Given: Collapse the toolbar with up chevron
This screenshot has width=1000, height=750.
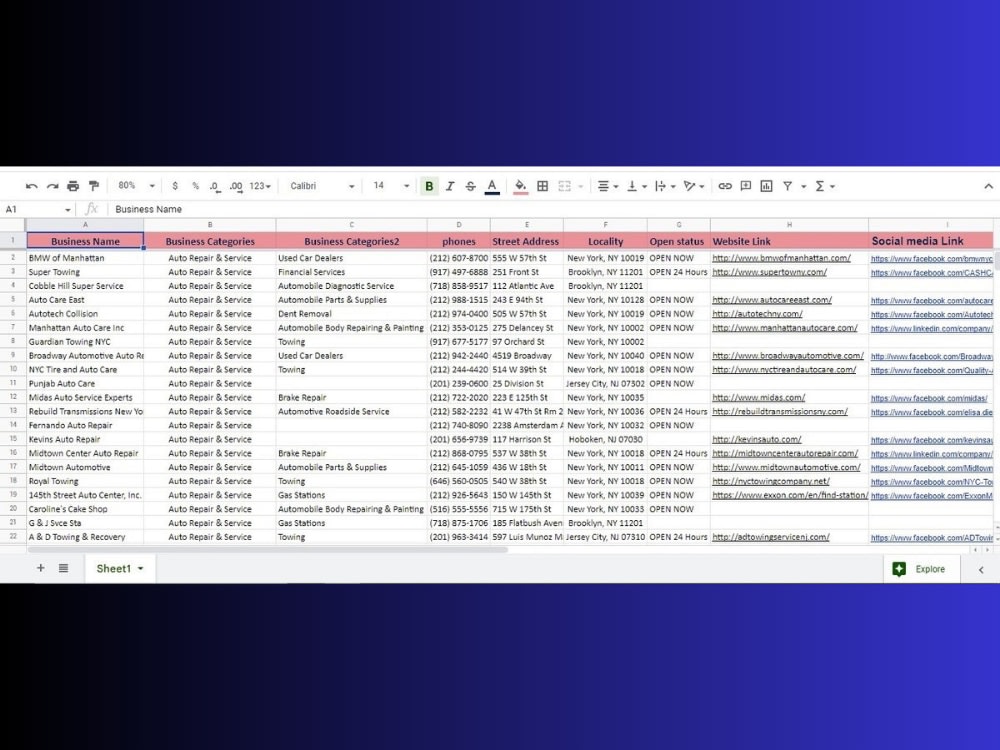Looking at the screenshot, I should click(x=989, y=186).
